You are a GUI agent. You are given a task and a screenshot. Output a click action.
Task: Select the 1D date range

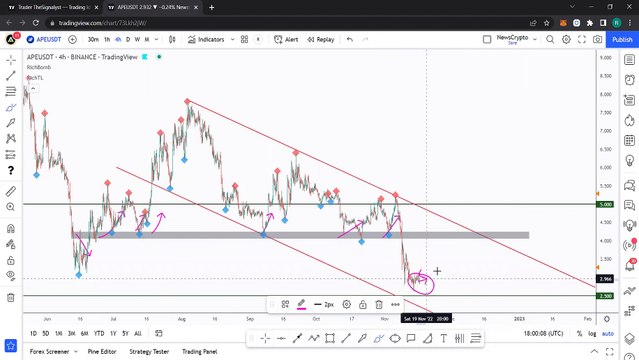point(33,333)
